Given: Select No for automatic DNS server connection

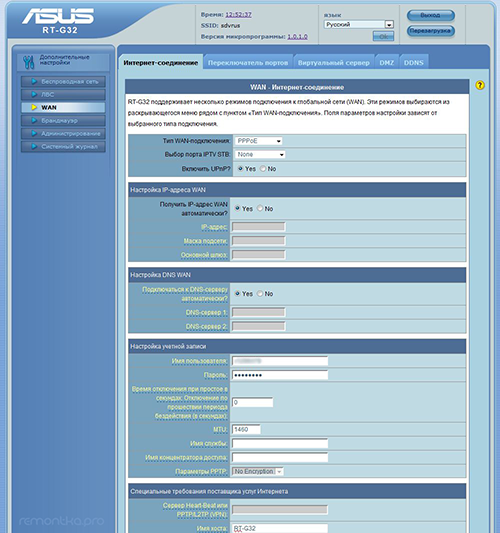Looking at the screenshot, I should (260, 293).
